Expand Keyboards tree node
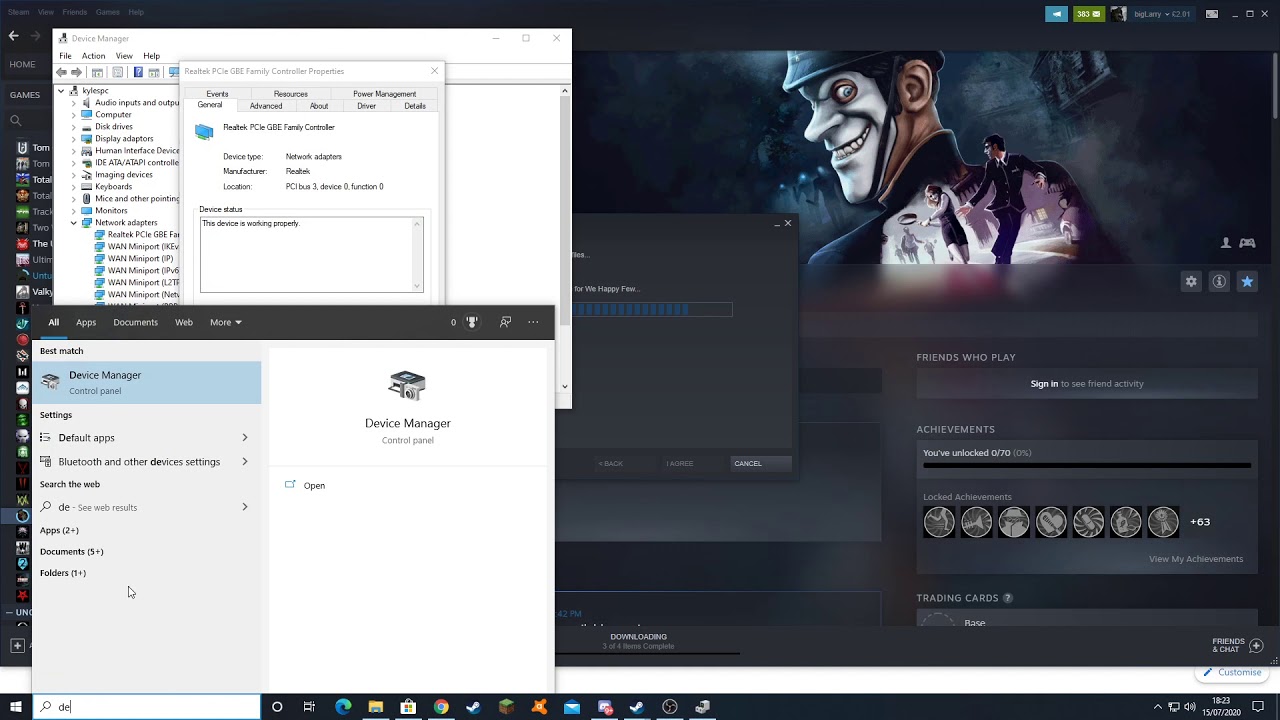This screenshot has height=720, width=1280. click(73, 186)
